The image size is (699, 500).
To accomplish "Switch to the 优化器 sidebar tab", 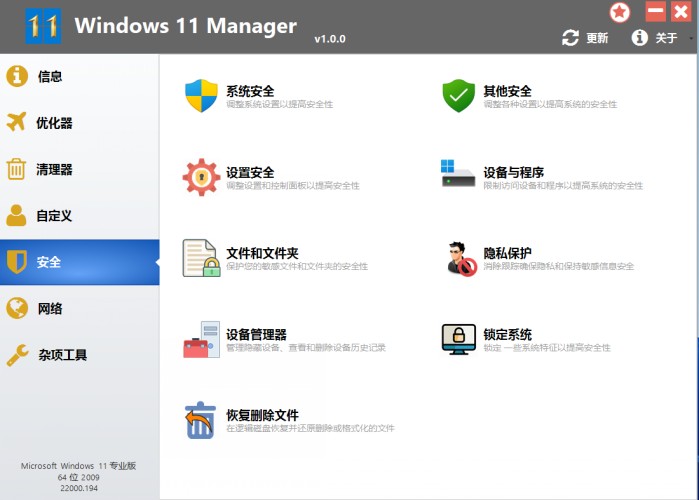I will pos(54,123).
